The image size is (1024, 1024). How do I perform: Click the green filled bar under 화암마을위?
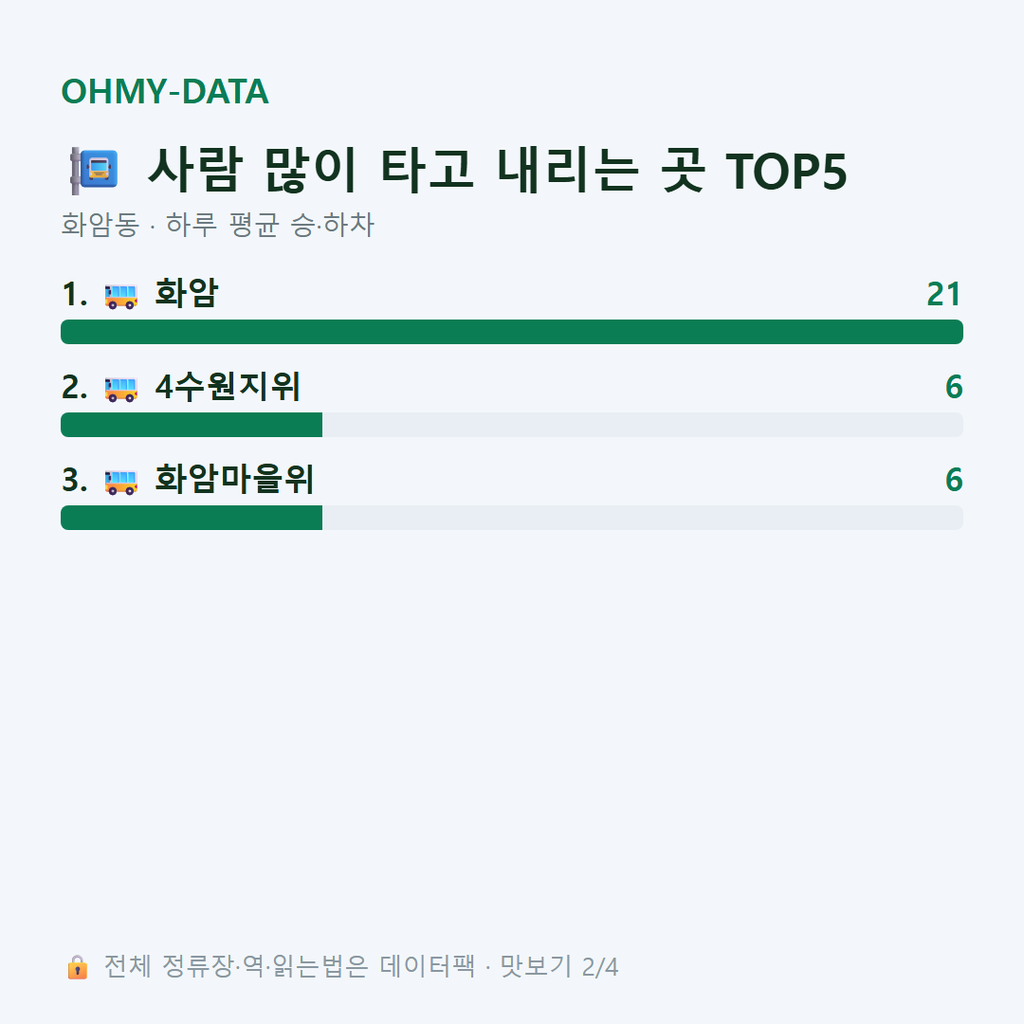click(x=191, y=517)
